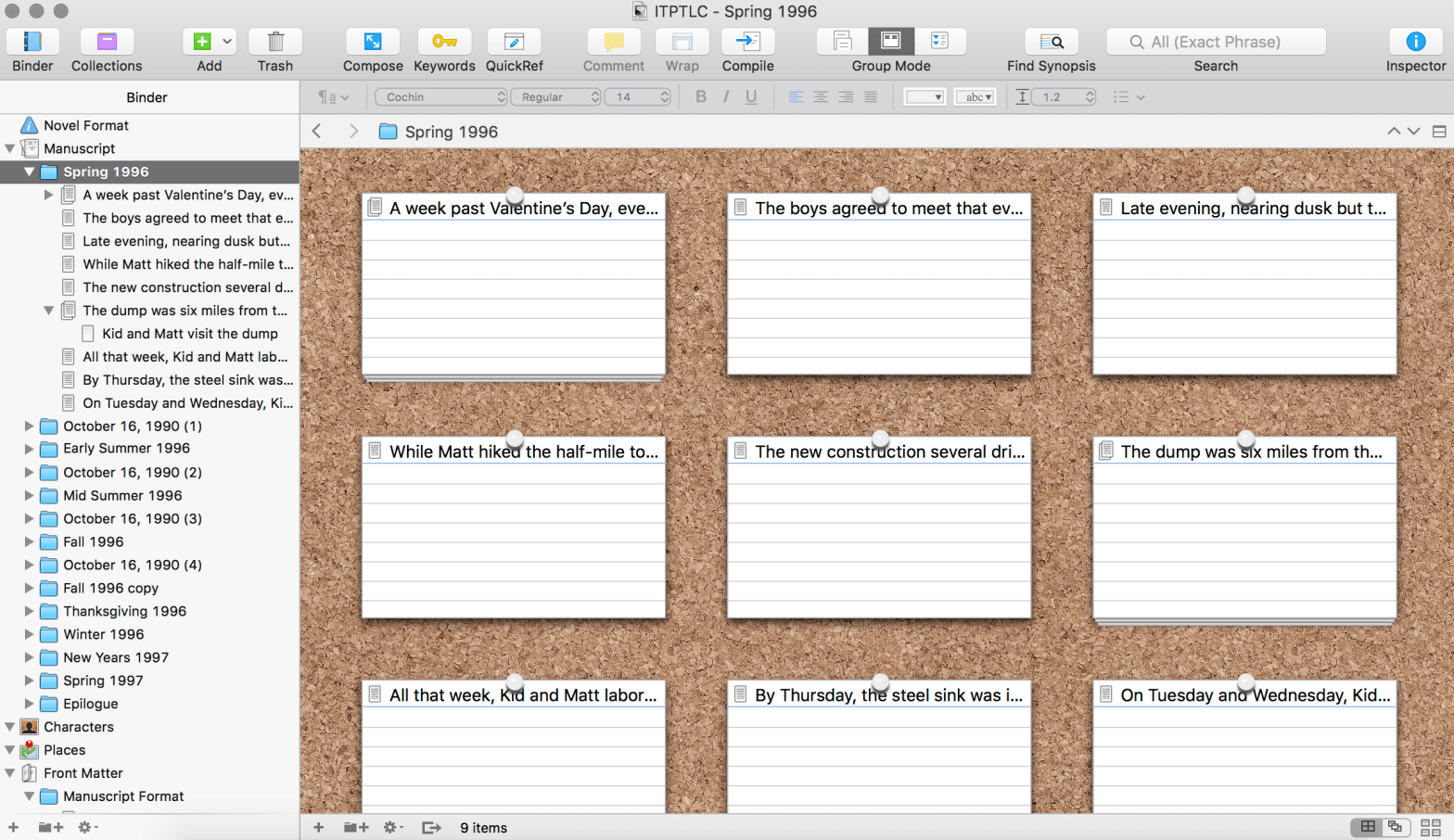Click the Compose full-screen icon
Viewport: 1454px width, 840px height.
373,42
